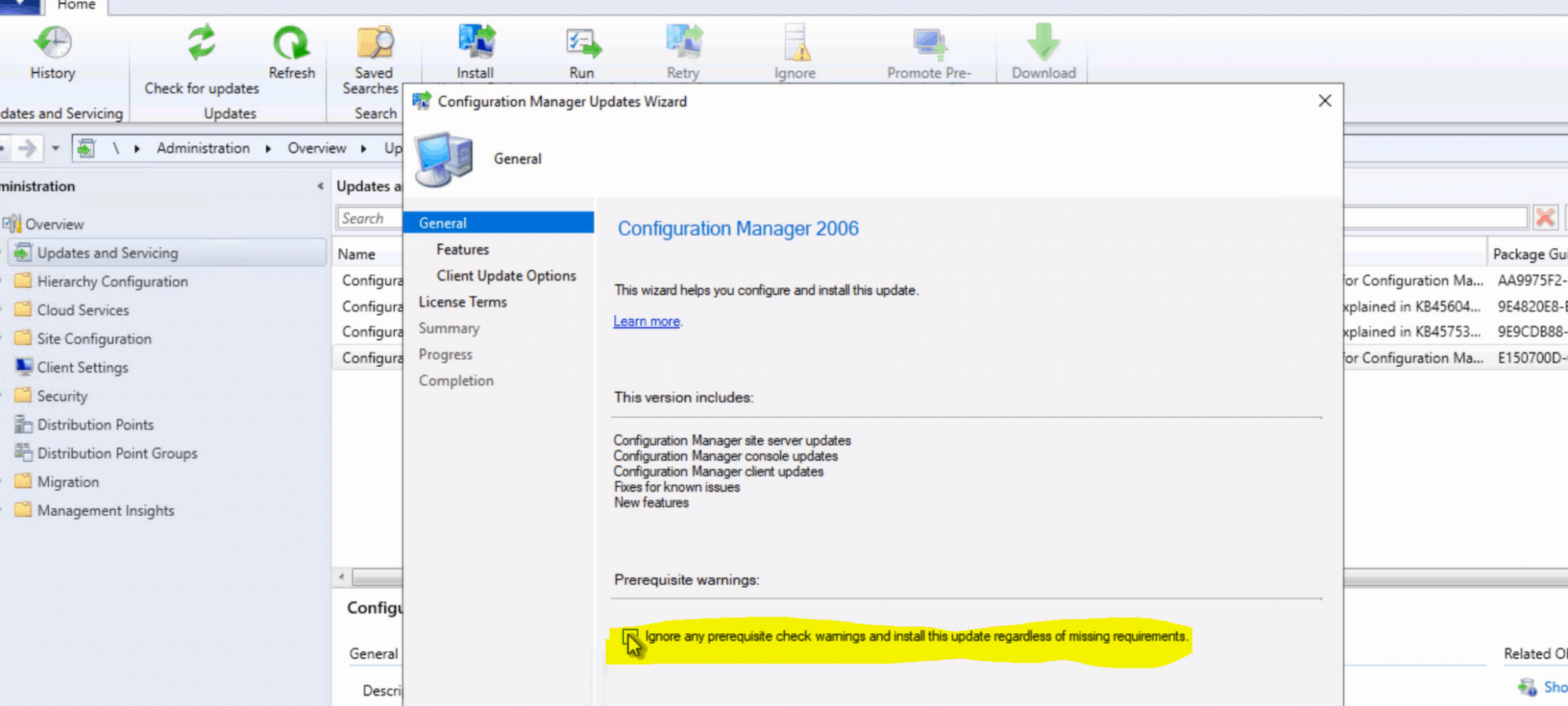Click the Check for updates icon
This screenshot has width=1568, height=706.
click(201, 42)
